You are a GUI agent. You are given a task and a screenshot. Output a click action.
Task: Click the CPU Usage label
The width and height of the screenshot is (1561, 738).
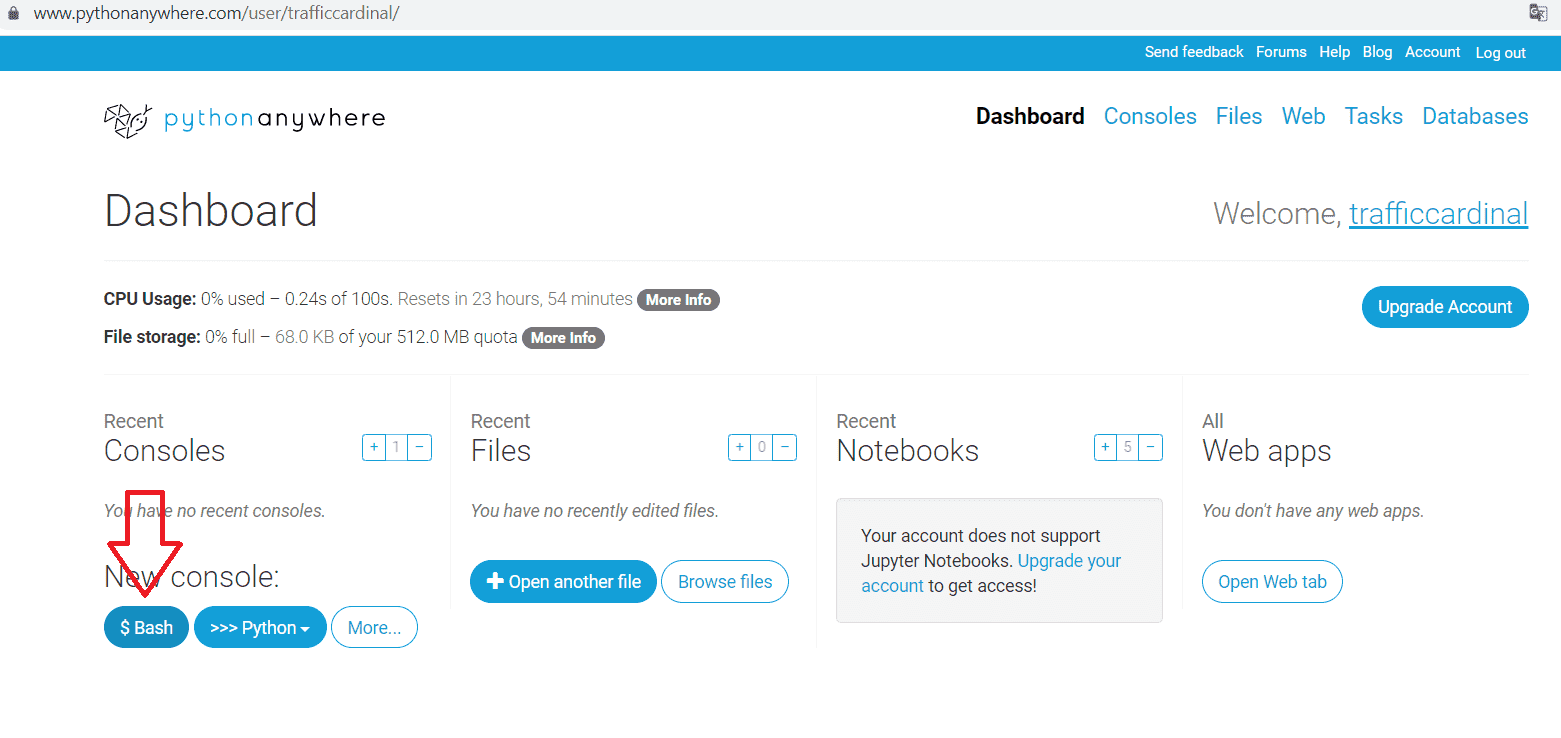coord(150,299)
